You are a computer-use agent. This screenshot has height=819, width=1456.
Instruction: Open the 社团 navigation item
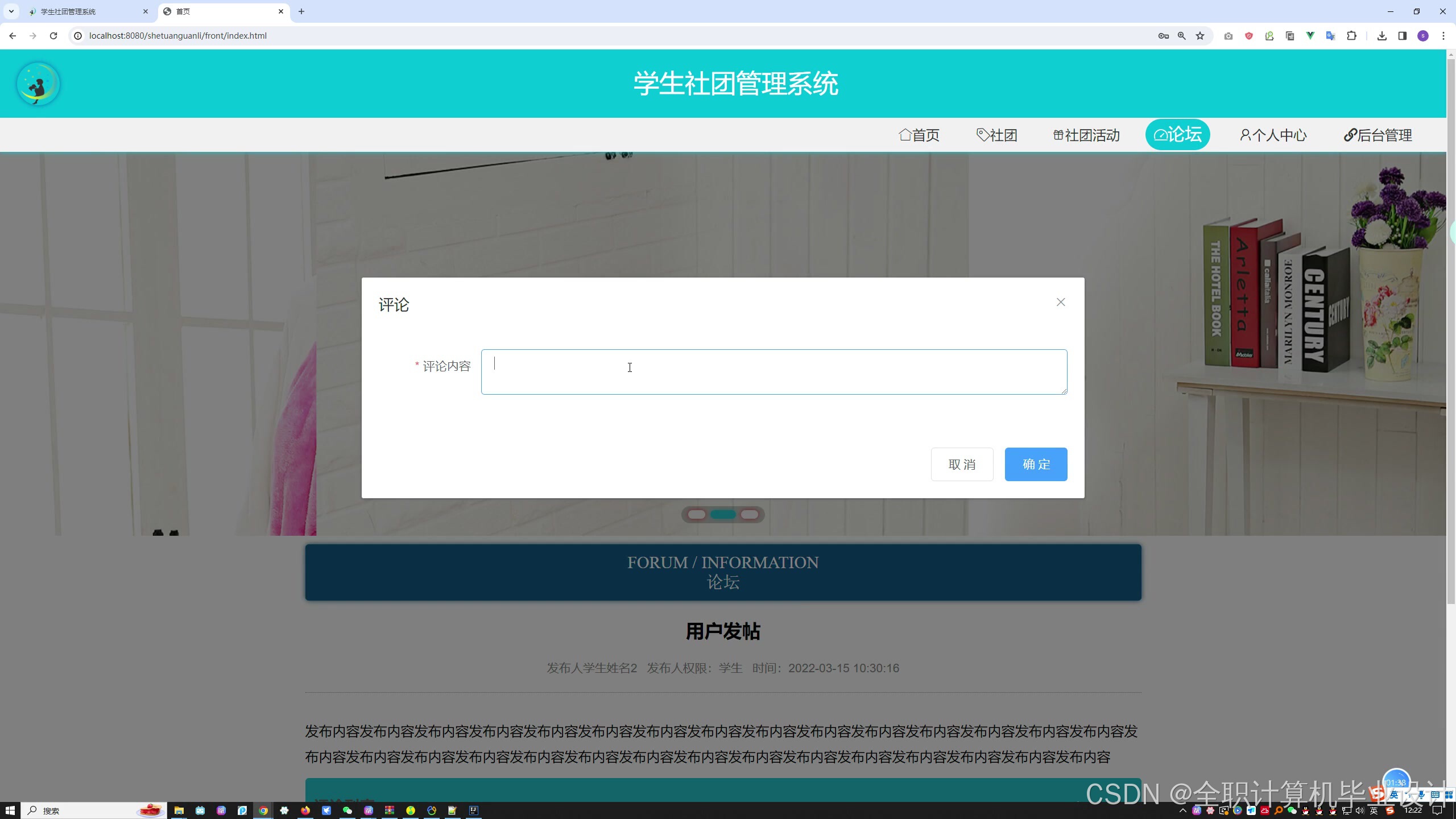(x=996, y=135)
